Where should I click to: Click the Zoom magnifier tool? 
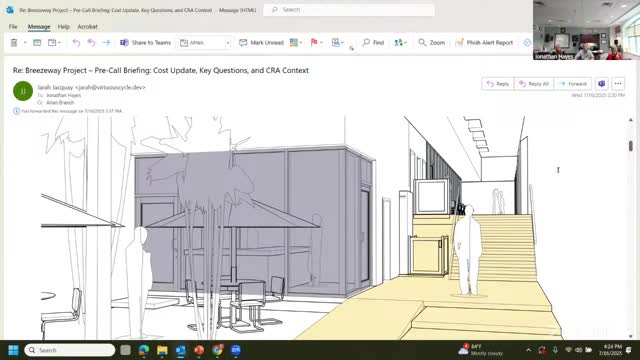[x=431, y=42]
